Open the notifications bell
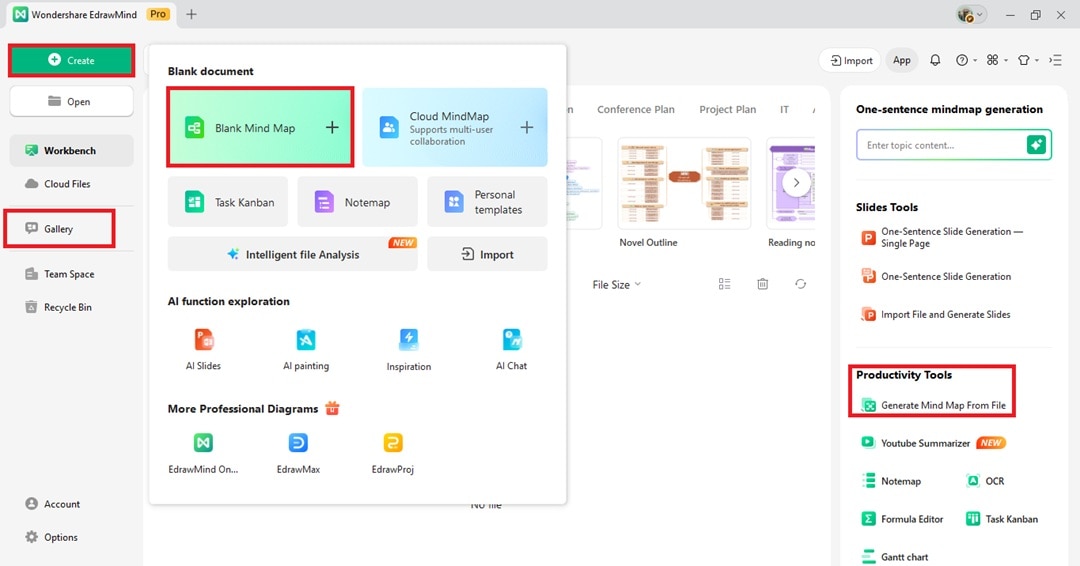1080x566 pixels. pyautogui.click(x=935, y=61)
